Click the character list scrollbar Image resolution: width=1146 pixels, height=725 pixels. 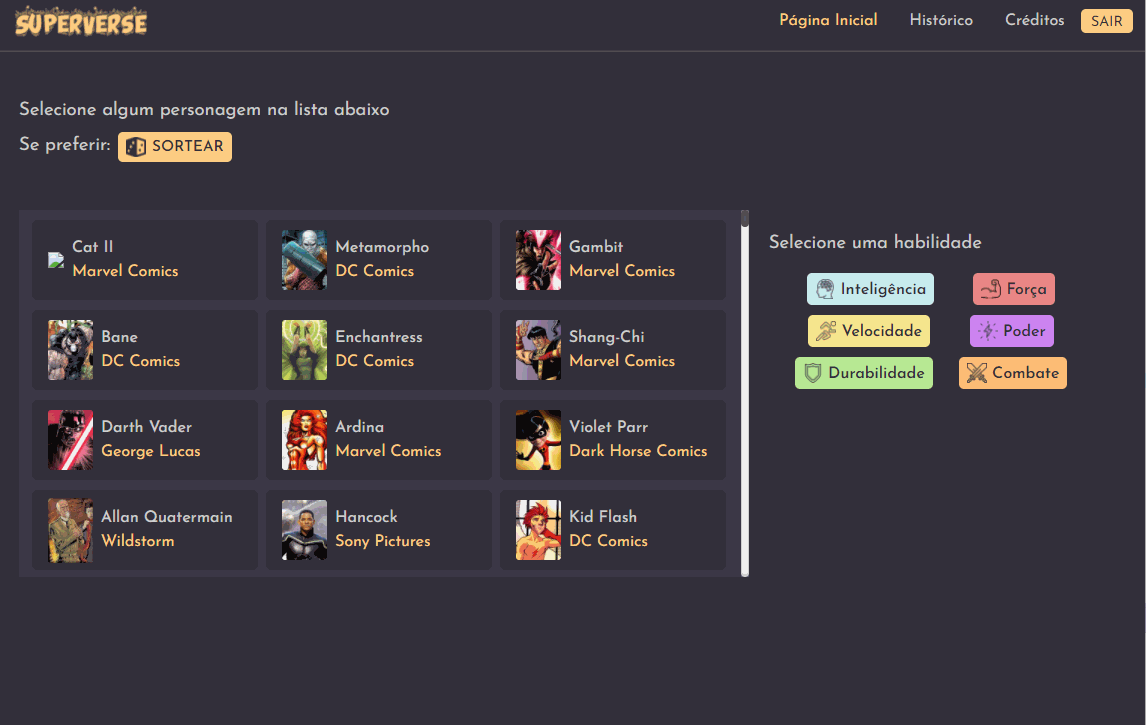coord(745,393)
